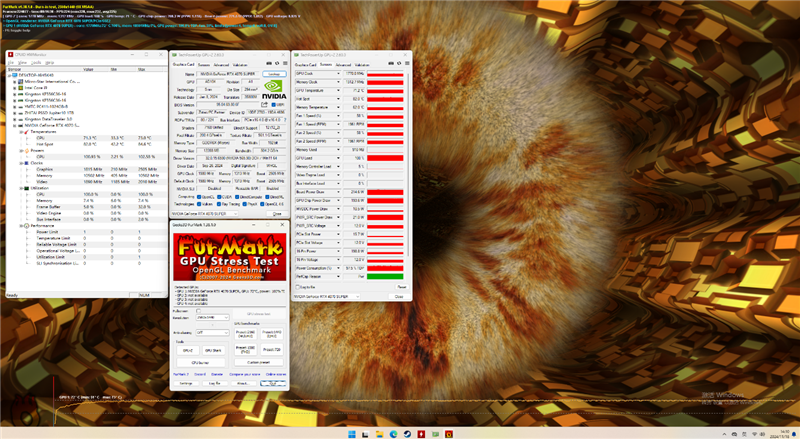The image size is (800, 439).
Task: Toggle the OpenCL checkbox in GPU-Z
Action: pos(199,197)
